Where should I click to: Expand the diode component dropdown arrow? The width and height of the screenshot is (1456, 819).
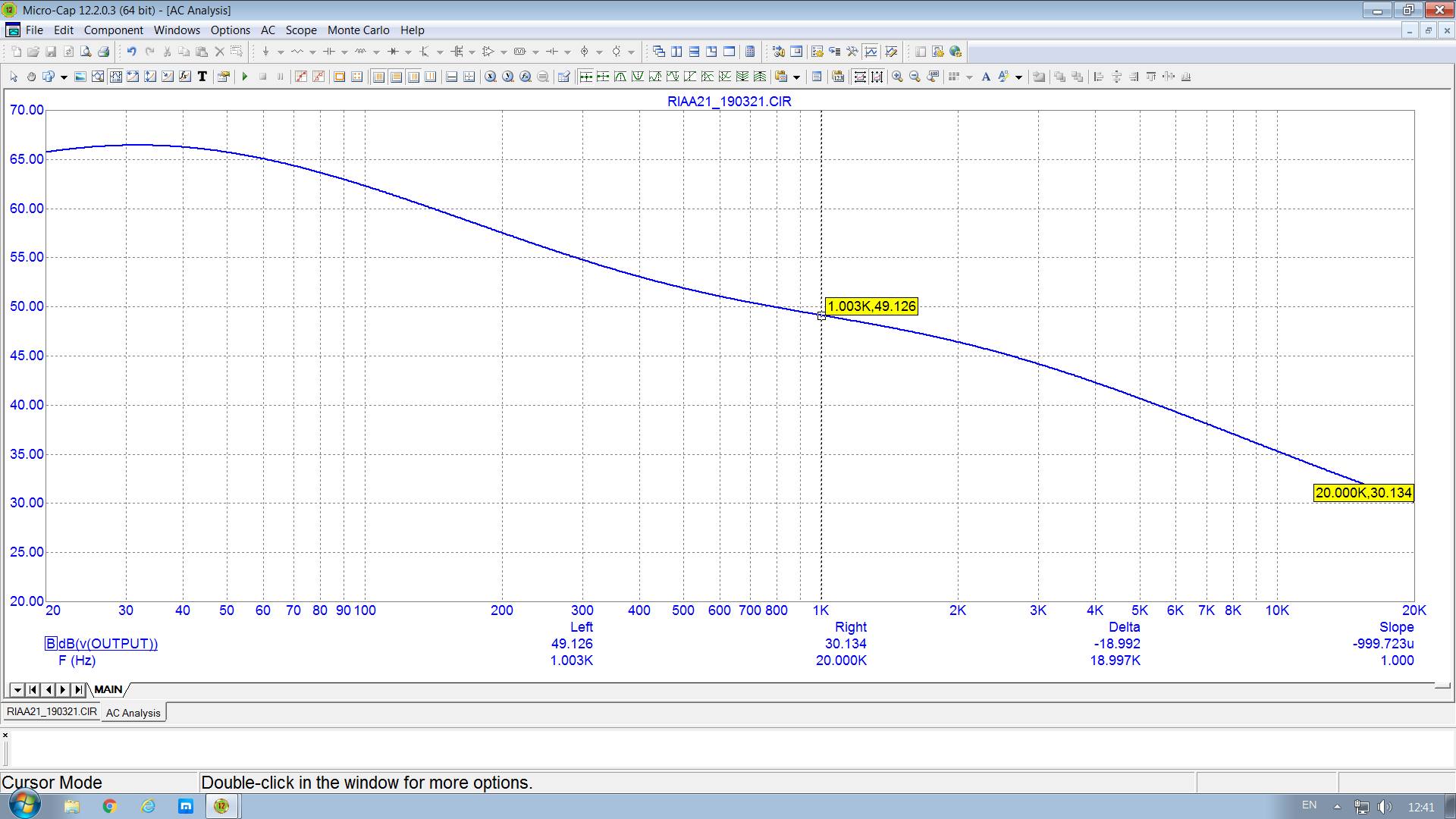pyautogui.click(x=408, y=52)
